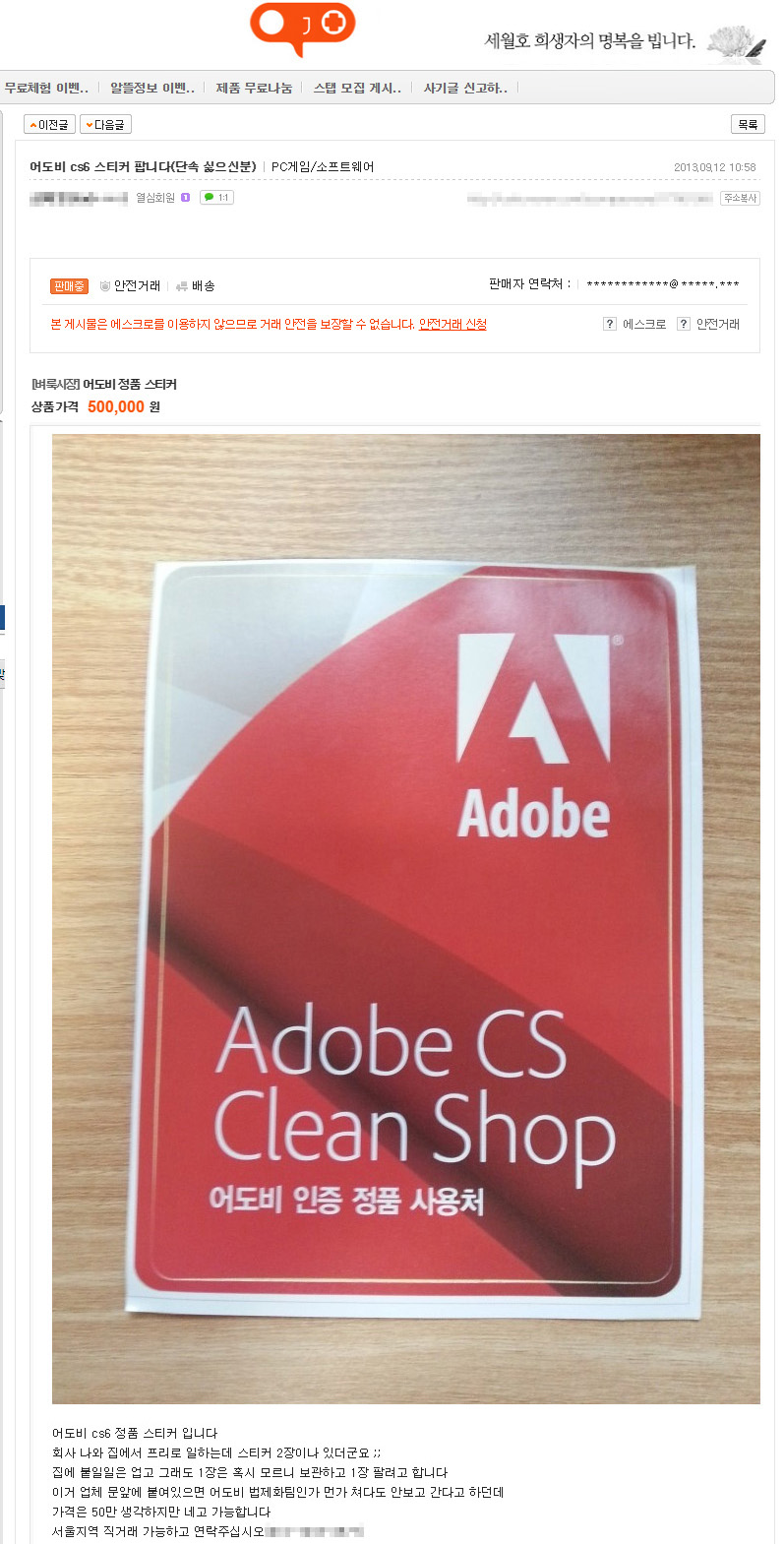Click the 배송 delivery truck icon
This screenshot has width=784, height=1544.
pos(181,286)
